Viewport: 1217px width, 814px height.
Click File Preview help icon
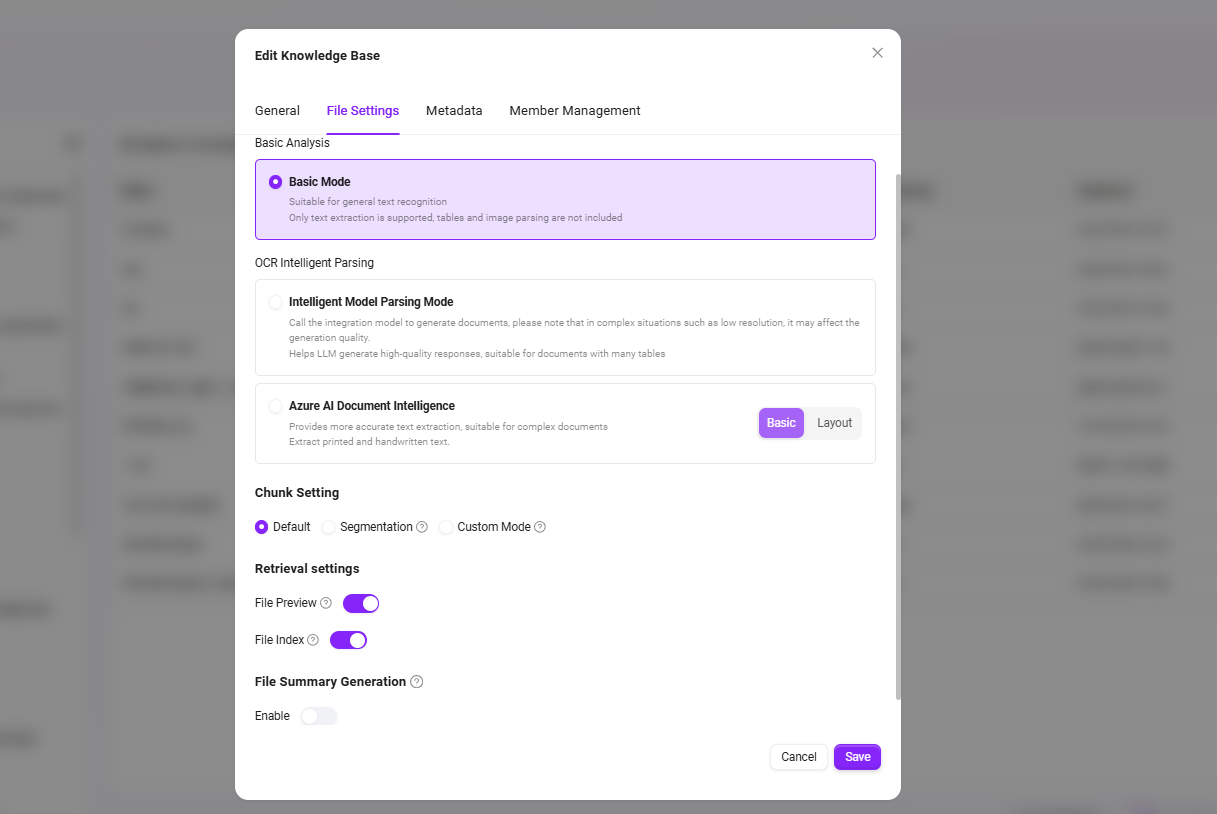coord(326,603)
